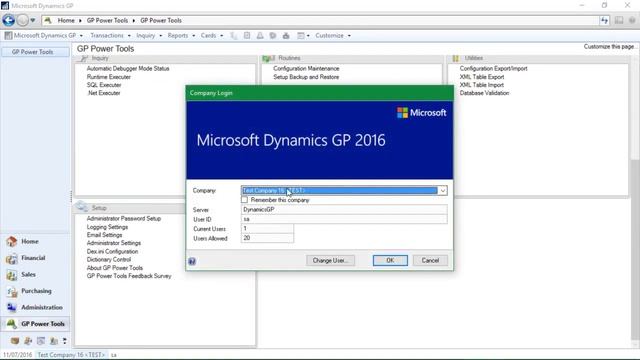
Task: Click OK in Company Login dialog
Action: point(390,260)
